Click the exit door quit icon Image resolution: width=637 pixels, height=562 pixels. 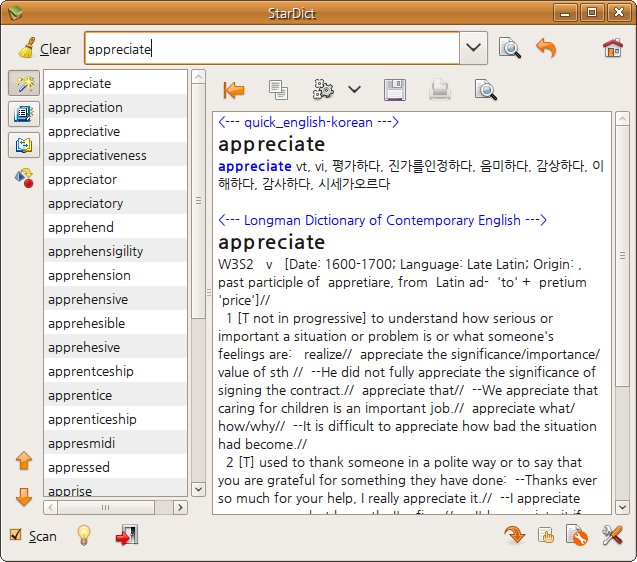point(127,535)
